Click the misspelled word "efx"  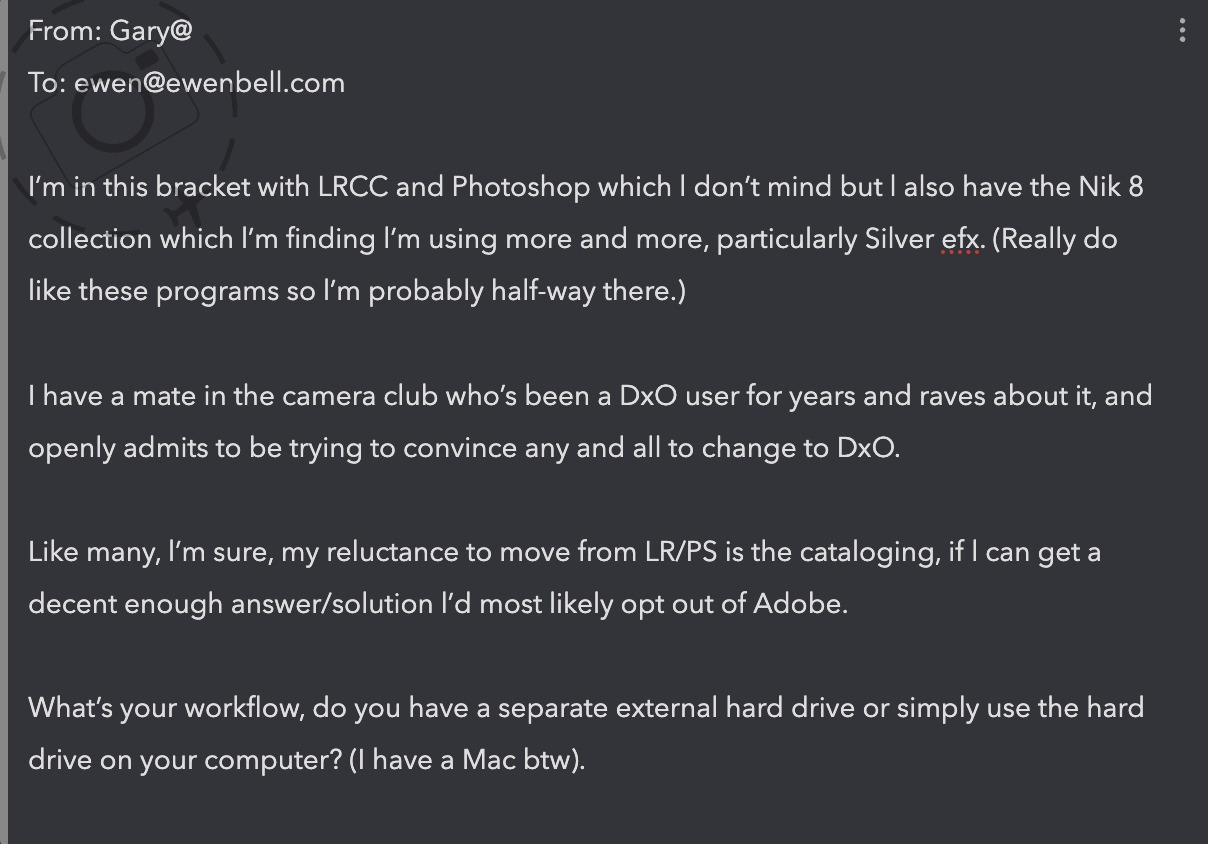coord(962,240)
